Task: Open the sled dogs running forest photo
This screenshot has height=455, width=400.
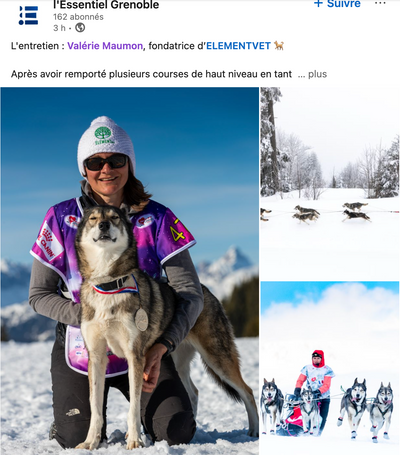Action: pyautogui.click(x=330, y=184)
